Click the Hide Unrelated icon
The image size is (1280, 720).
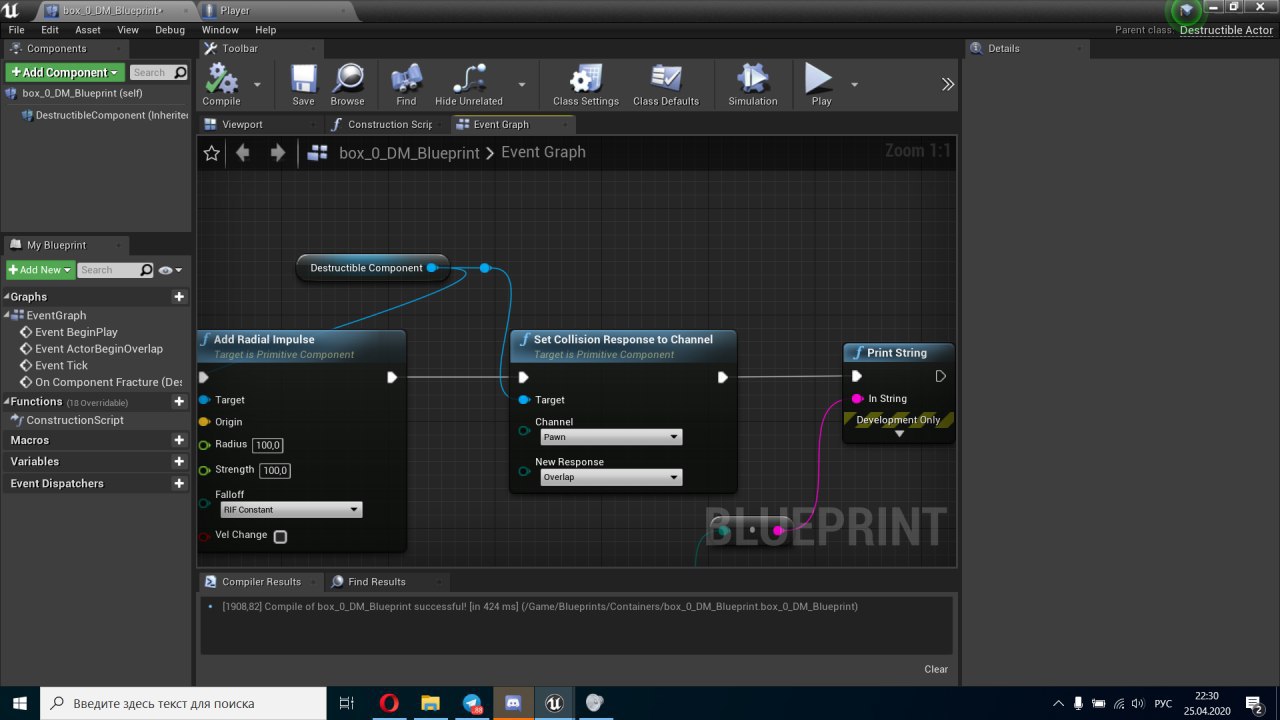tap(469, 84)
